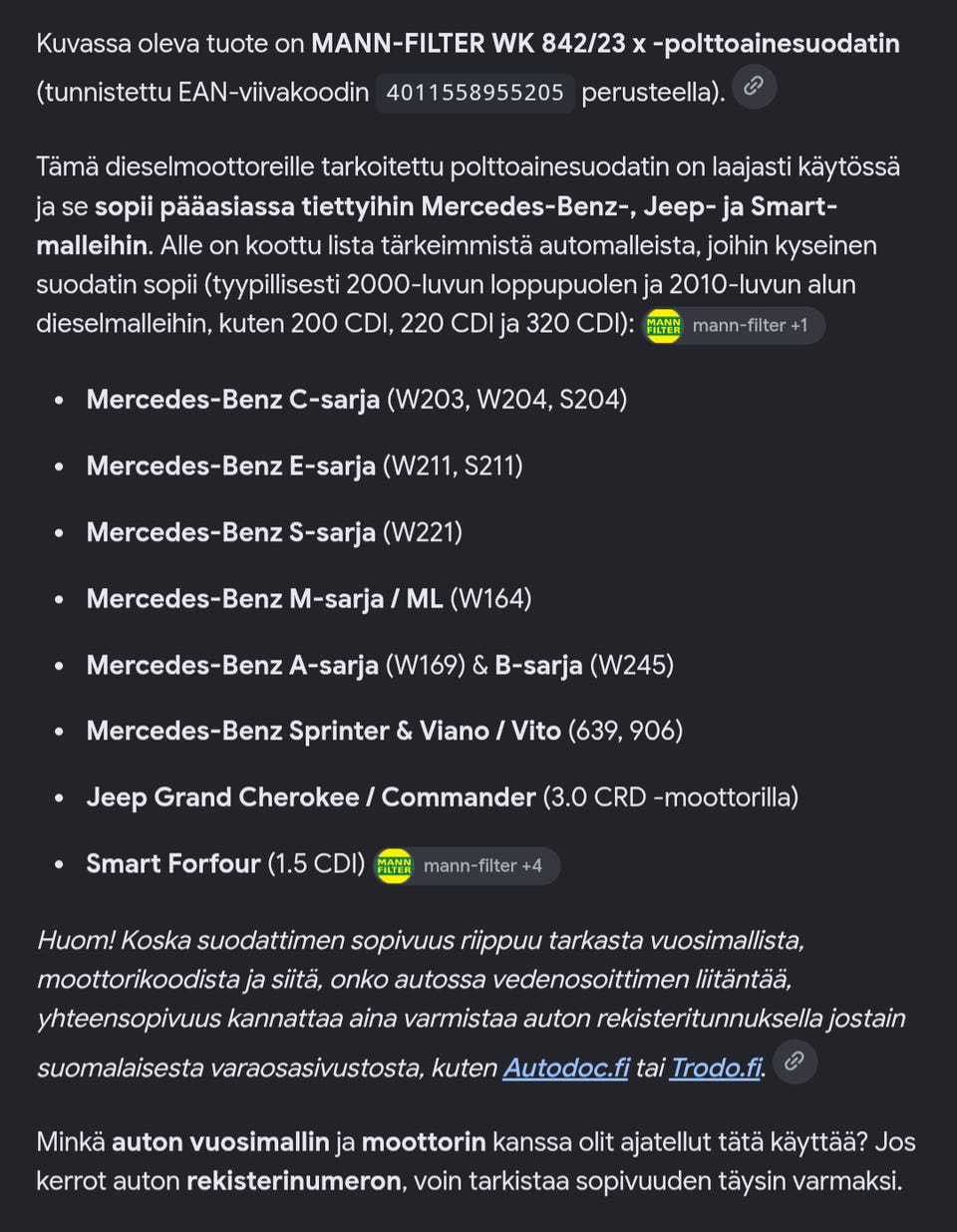Click the Mercedes-Benz S-sarja (W221) entry
957x1232 pixels.
[274, 532]
